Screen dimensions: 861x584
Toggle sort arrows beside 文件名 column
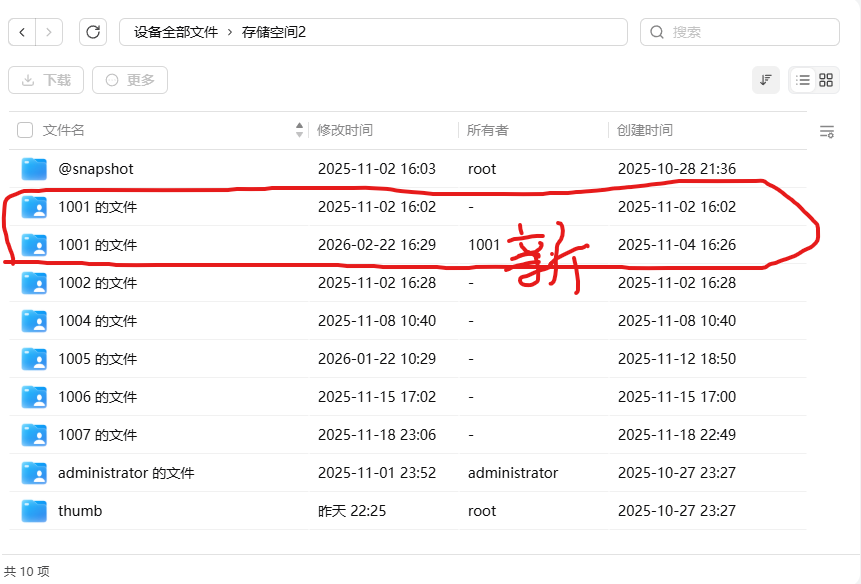click(x=299, y=130)
